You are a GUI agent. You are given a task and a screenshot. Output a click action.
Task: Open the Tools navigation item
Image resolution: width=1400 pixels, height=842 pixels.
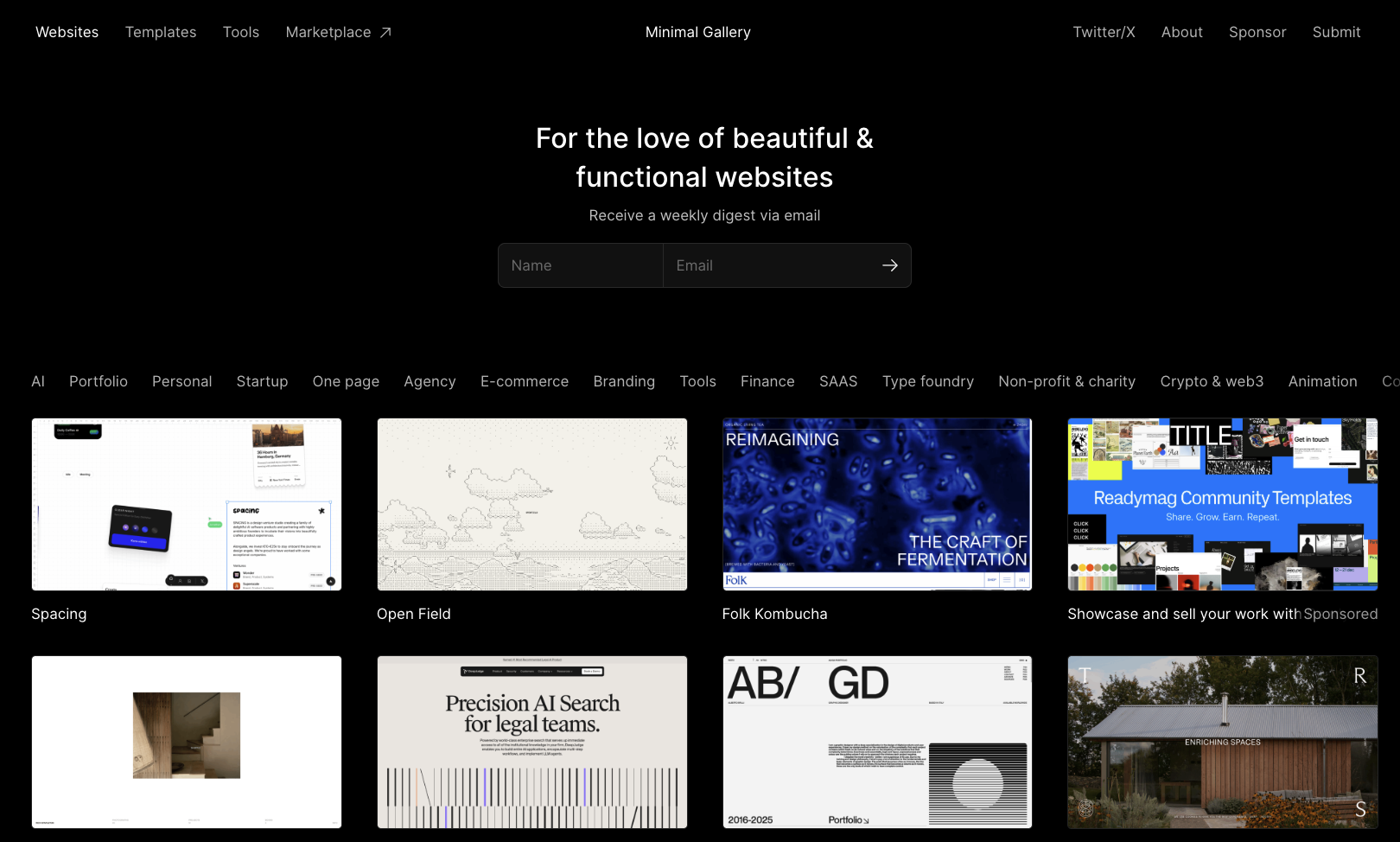point(240,32)
